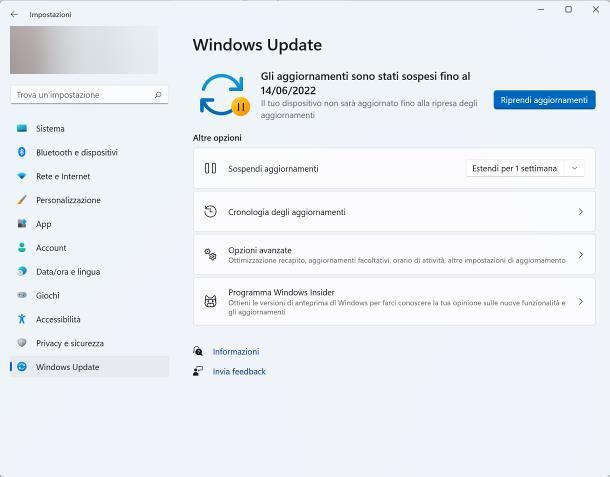
Task: Click the Windows Insider cat icon
Action: [210, 301]
